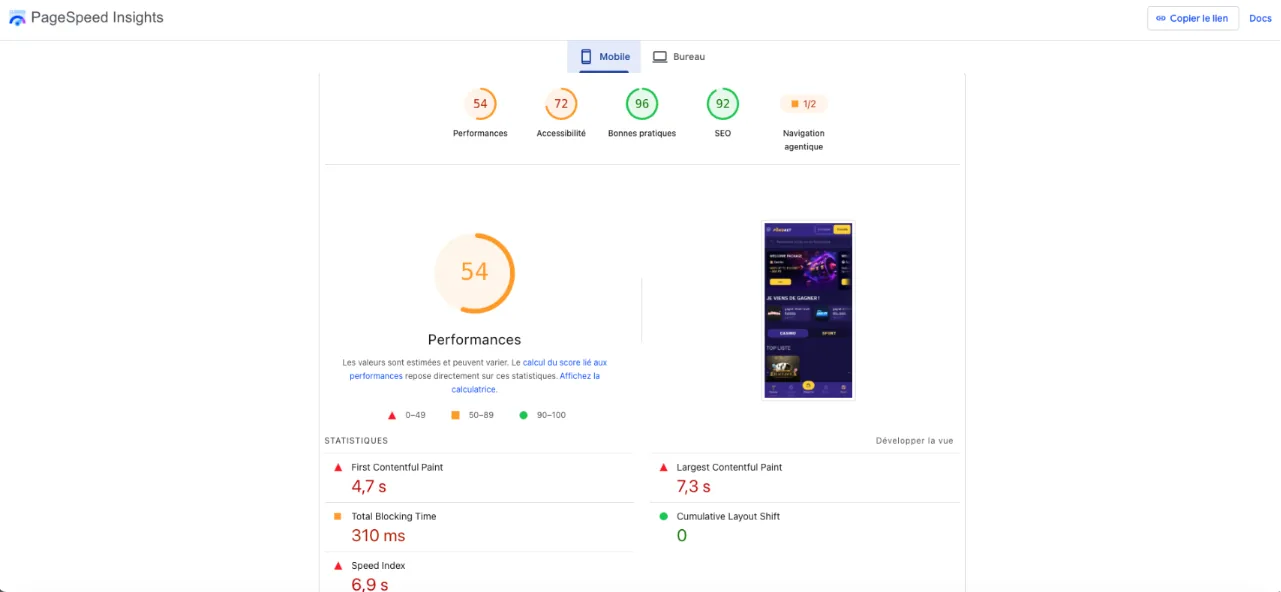
Task: Click the Largest Contentful Paint red triangle icon
Action: (663, 467)
